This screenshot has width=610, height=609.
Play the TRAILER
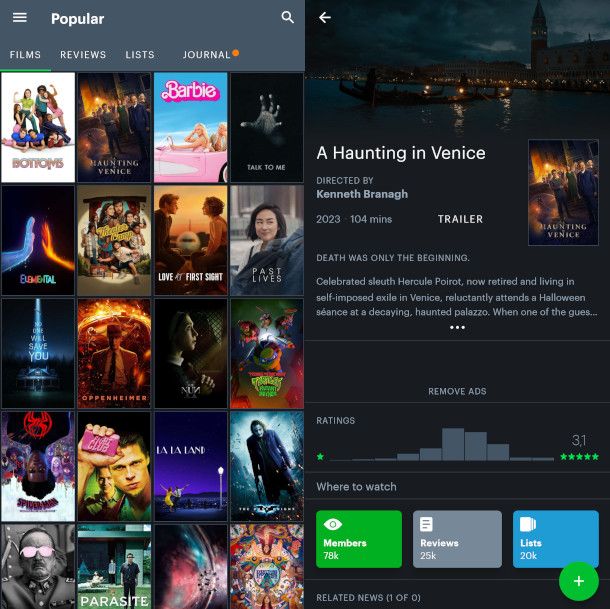coord(460,219)
